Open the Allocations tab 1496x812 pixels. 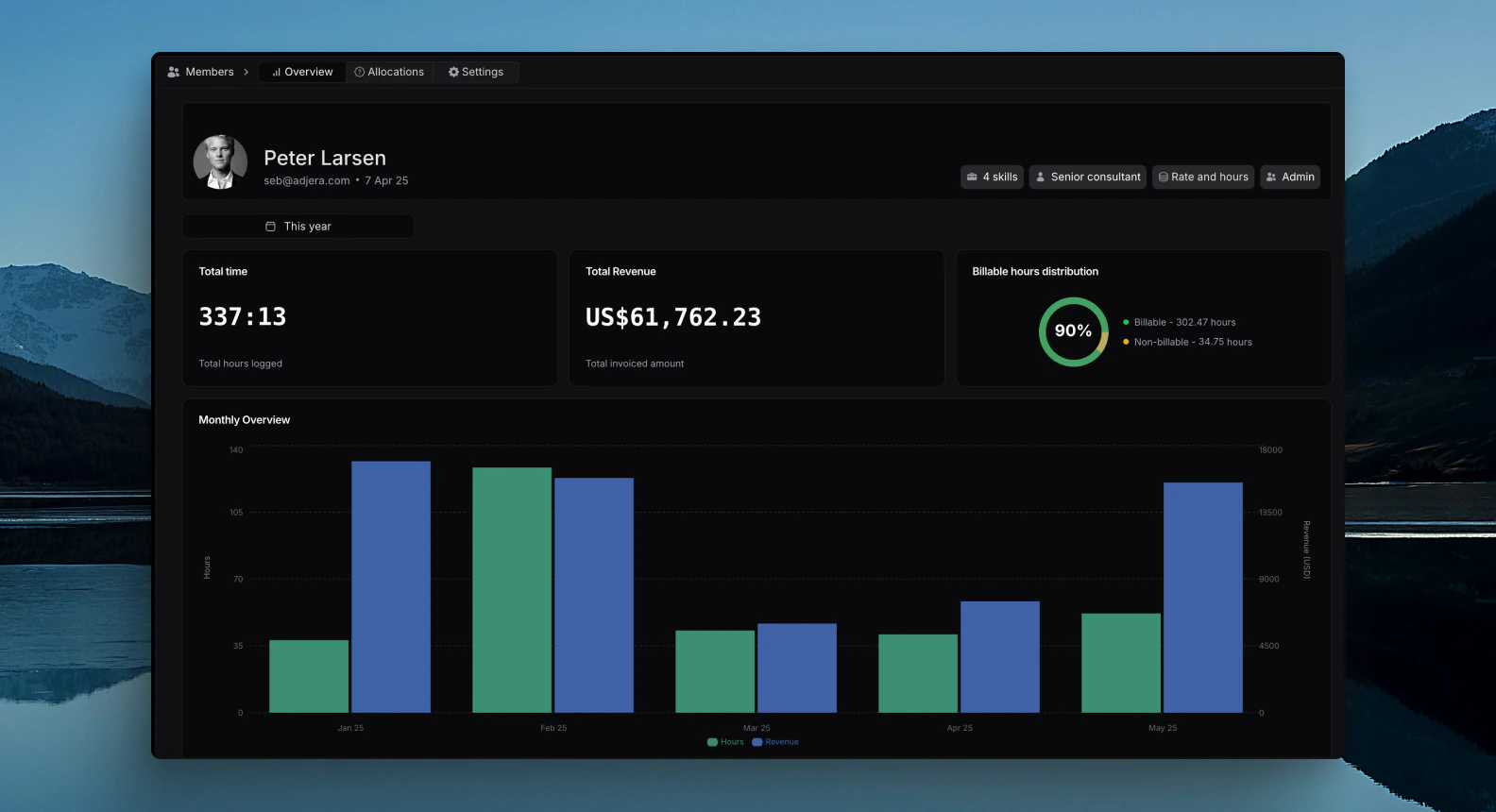[x=389, y=72]
